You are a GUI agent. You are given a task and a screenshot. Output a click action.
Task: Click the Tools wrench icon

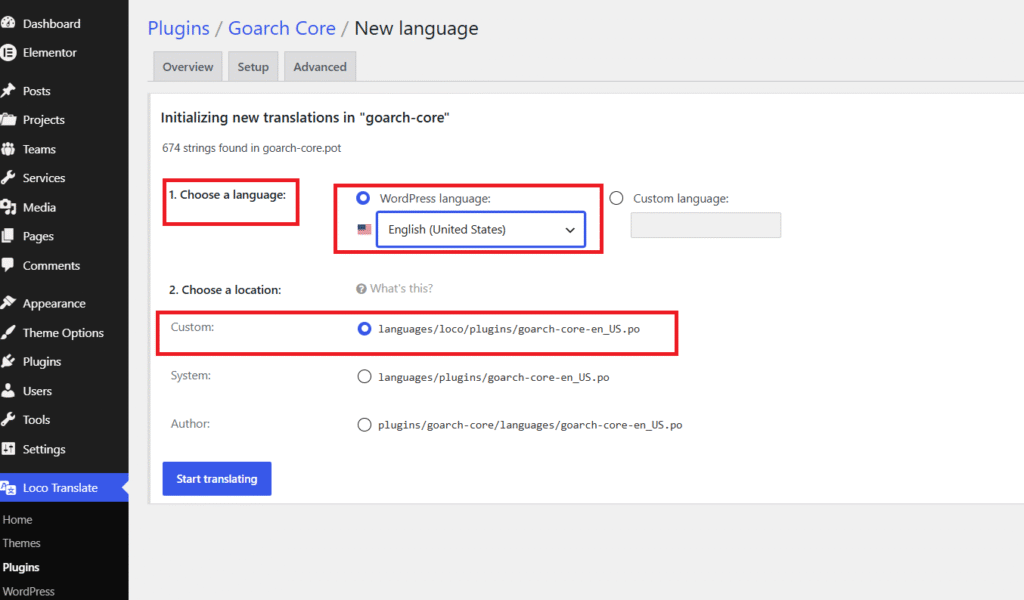pyautogui.click(x=8, y=419)
